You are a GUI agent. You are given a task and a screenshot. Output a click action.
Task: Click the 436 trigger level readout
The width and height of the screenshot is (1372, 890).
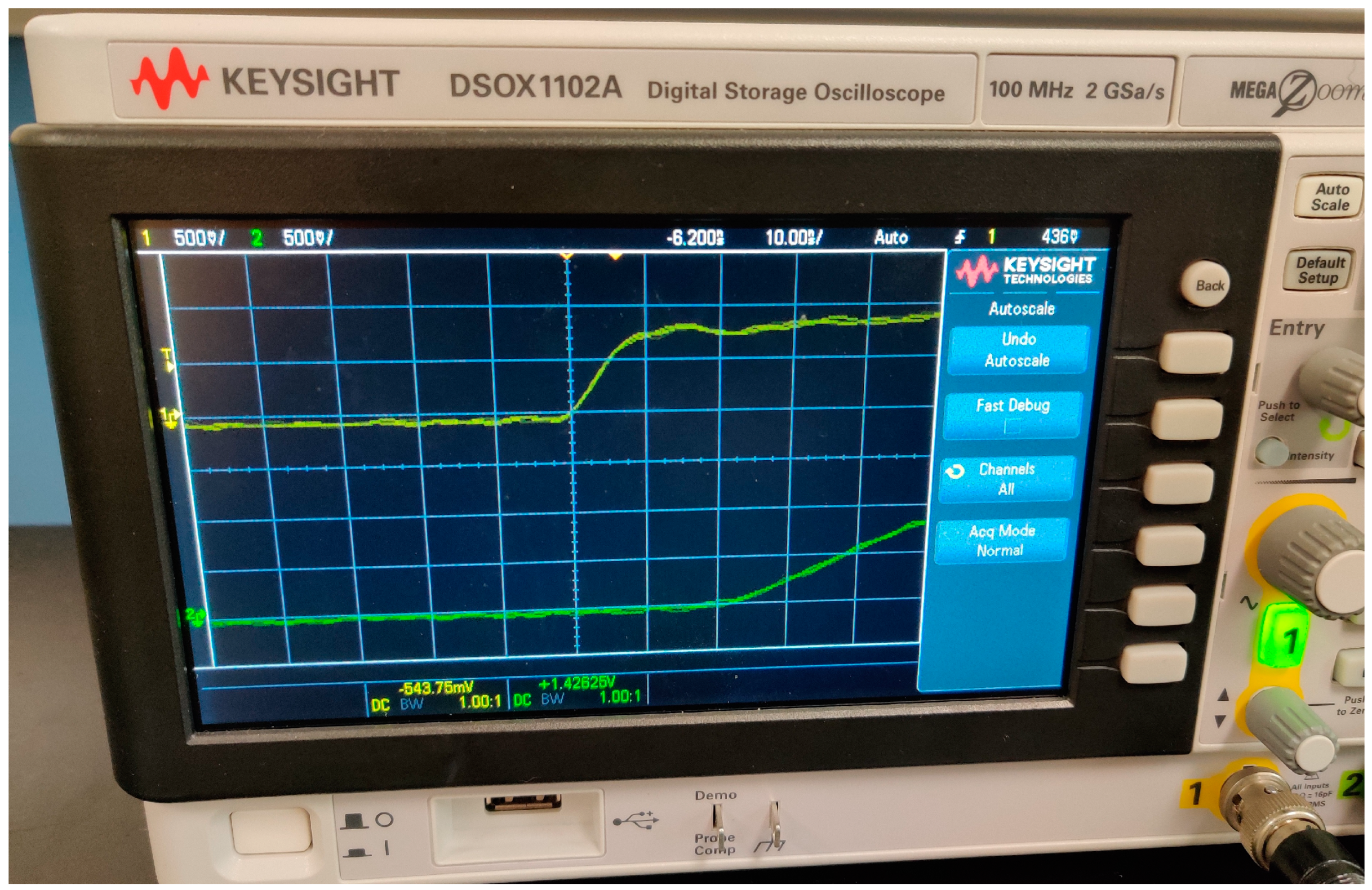click(x=1059, y=236)
